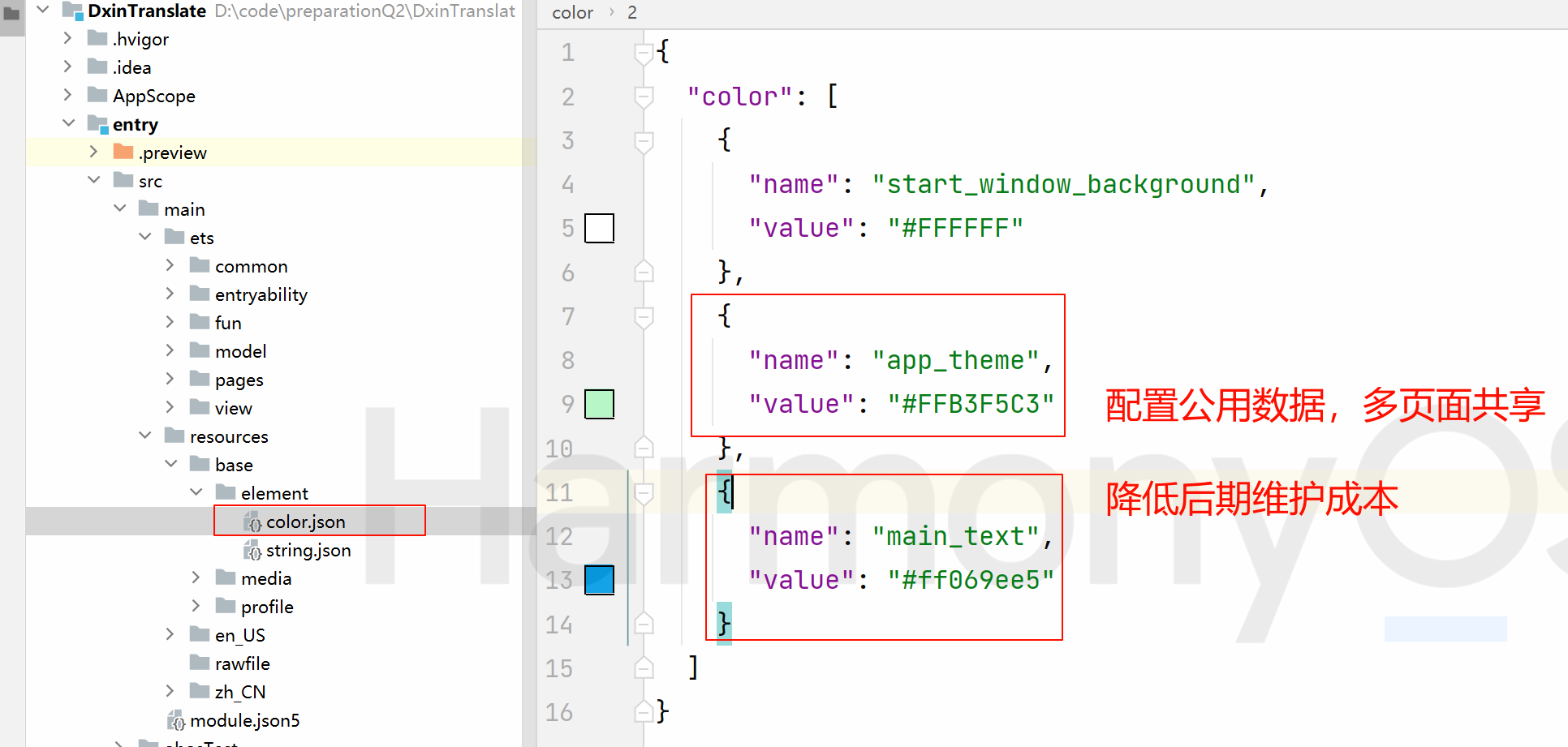Expand the zh_CN folder

[x=170, y=691]
